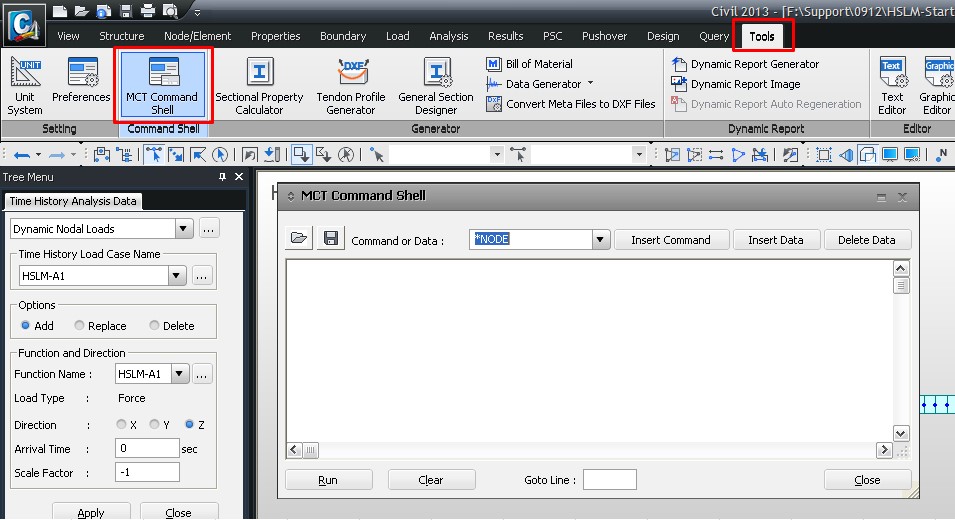
Task: Click the open file icon in MCT Command Shell
Action: tap(298, 239)
